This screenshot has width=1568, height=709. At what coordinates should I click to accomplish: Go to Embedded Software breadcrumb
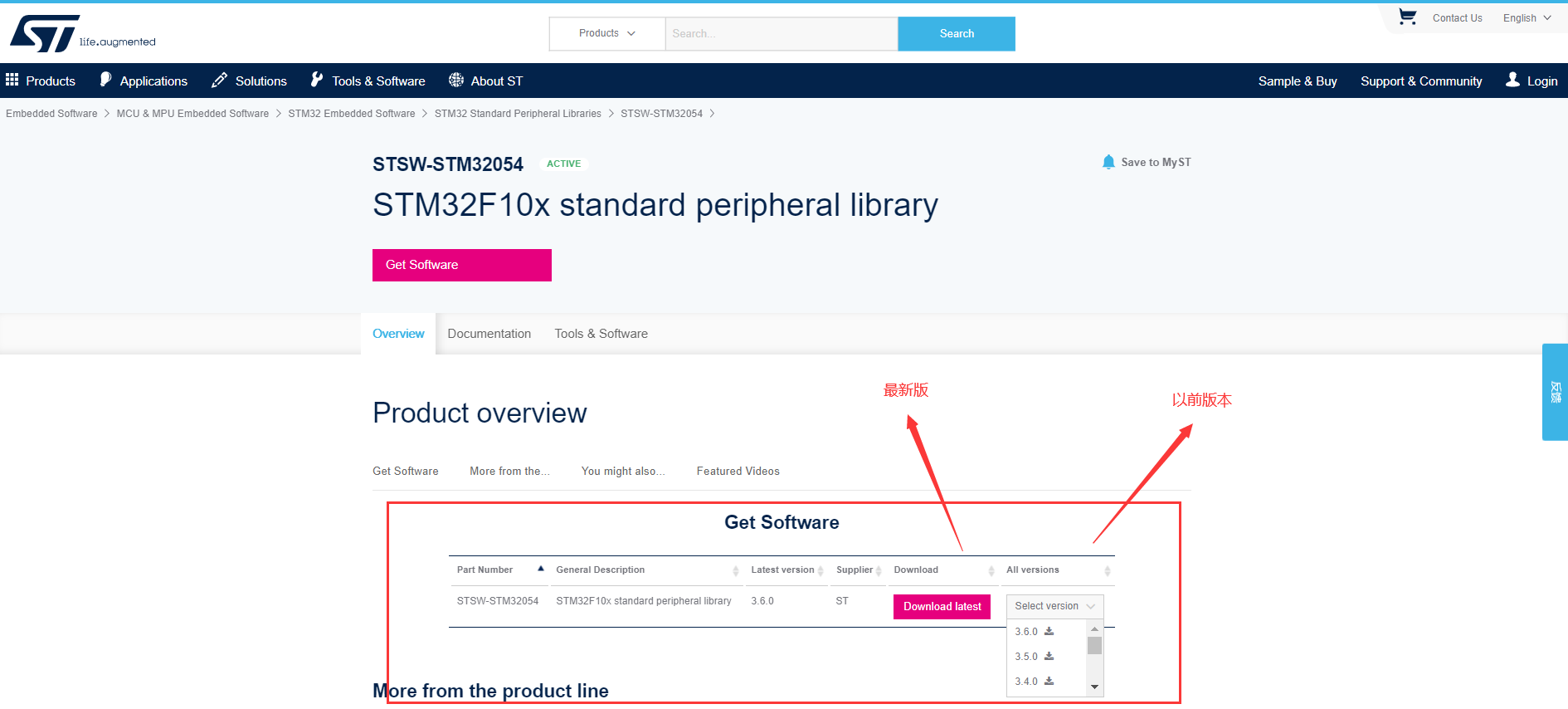[x=51, y=114]
